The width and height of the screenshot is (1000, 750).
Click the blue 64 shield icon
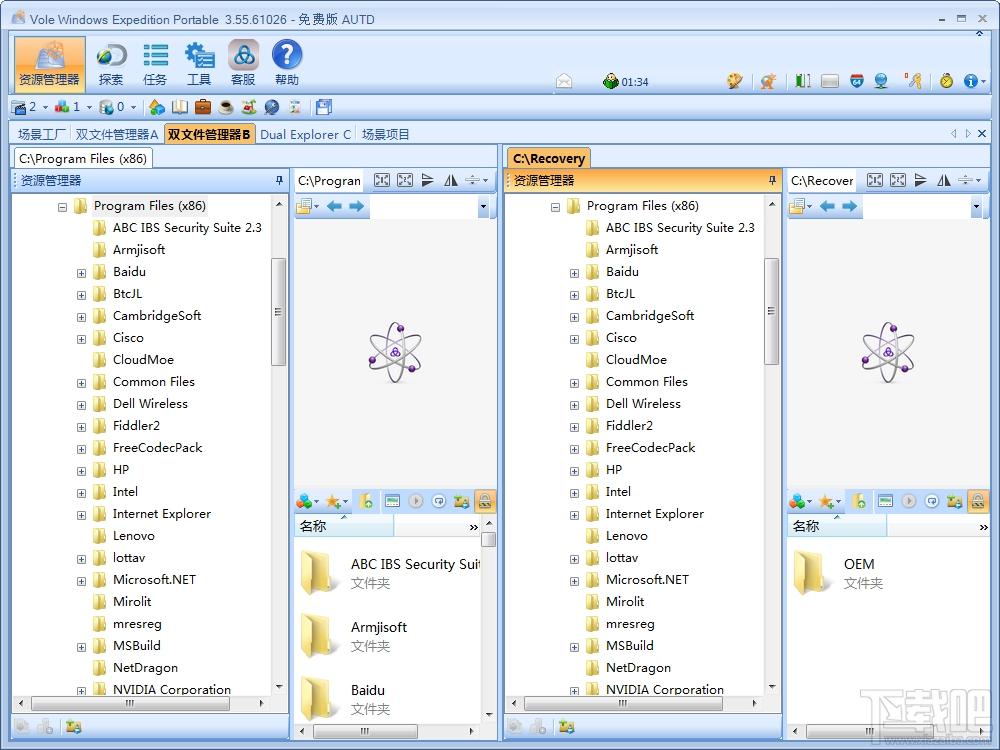coord(857,81)
